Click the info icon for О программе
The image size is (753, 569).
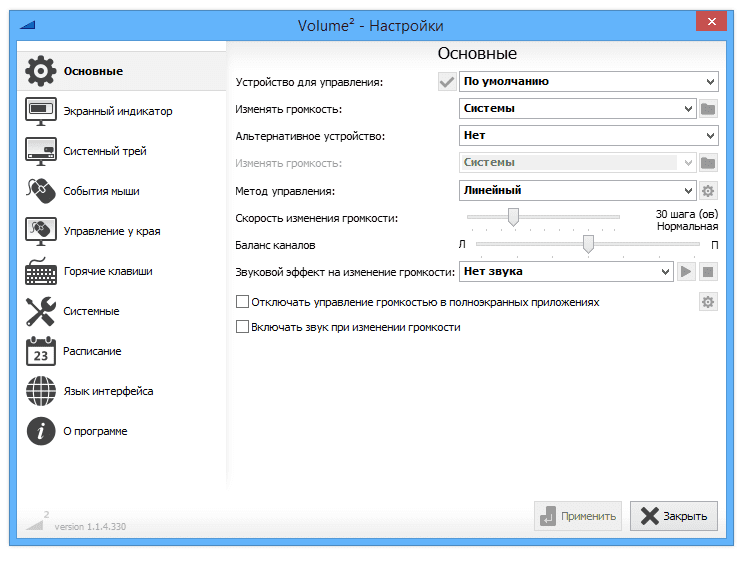(x=41, y=431)
